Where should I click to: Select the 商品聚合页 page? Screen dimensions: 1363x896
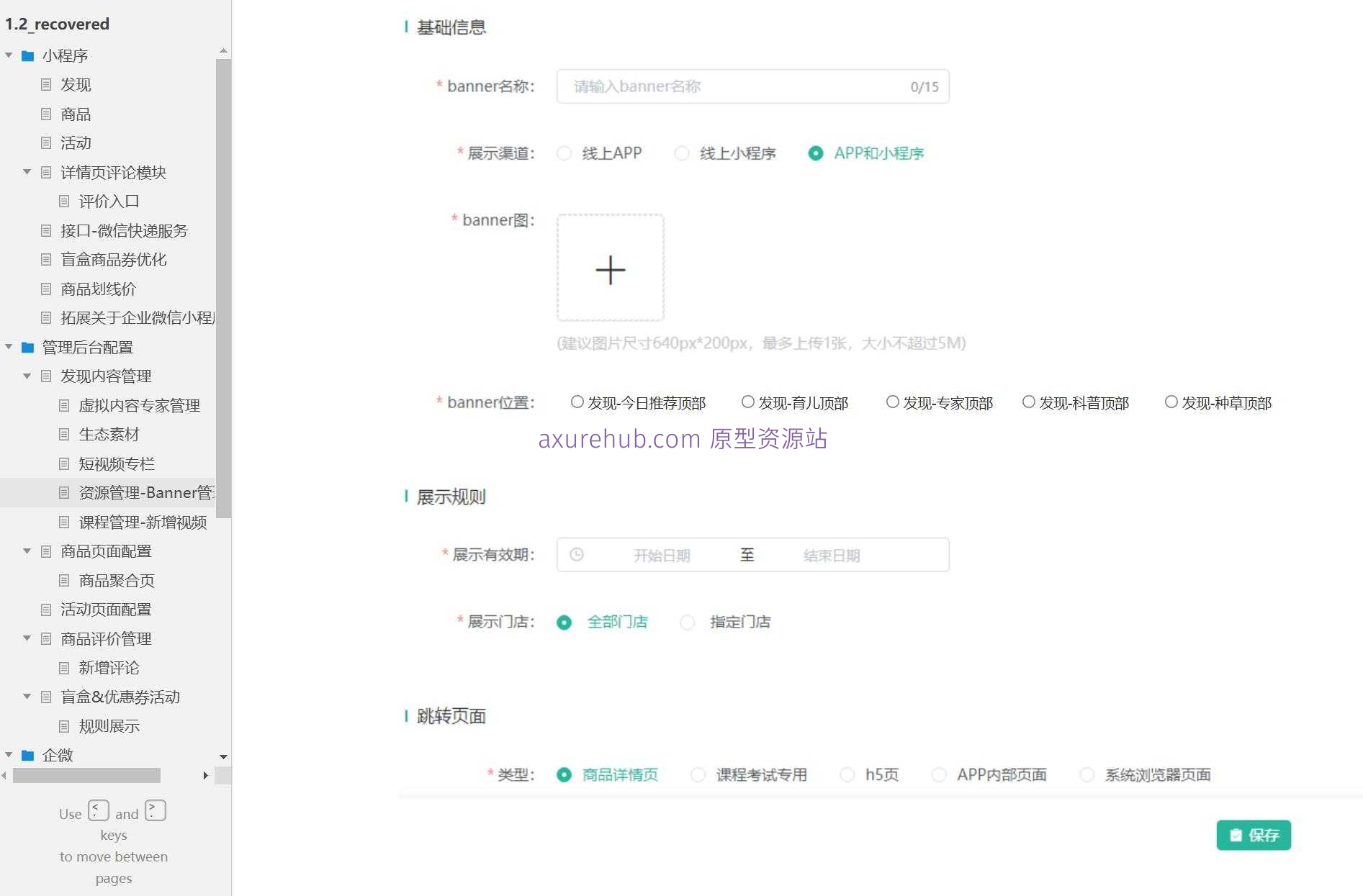[x=115, y=580]
